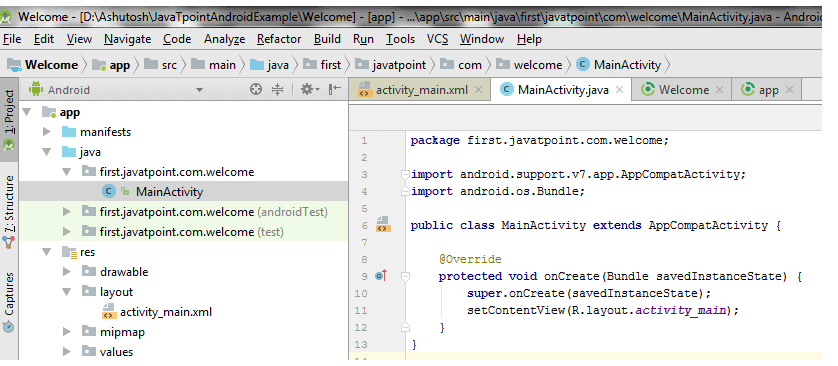This screenshot has height=366, width=838.
Task: Click the java breadcrumb folder
Action: tap(270, 65)
